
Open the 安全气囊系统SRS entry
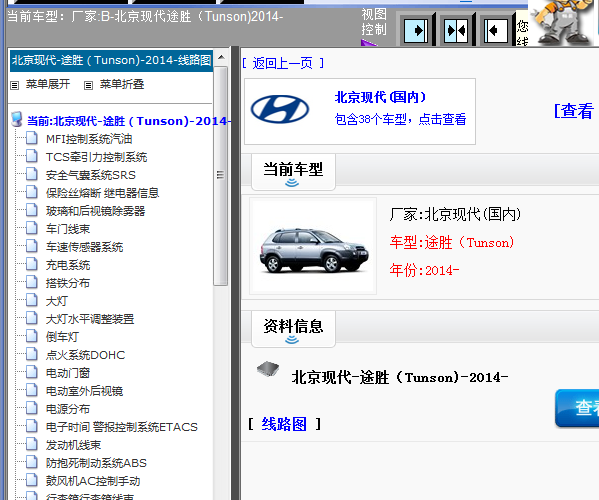(91, 175)
